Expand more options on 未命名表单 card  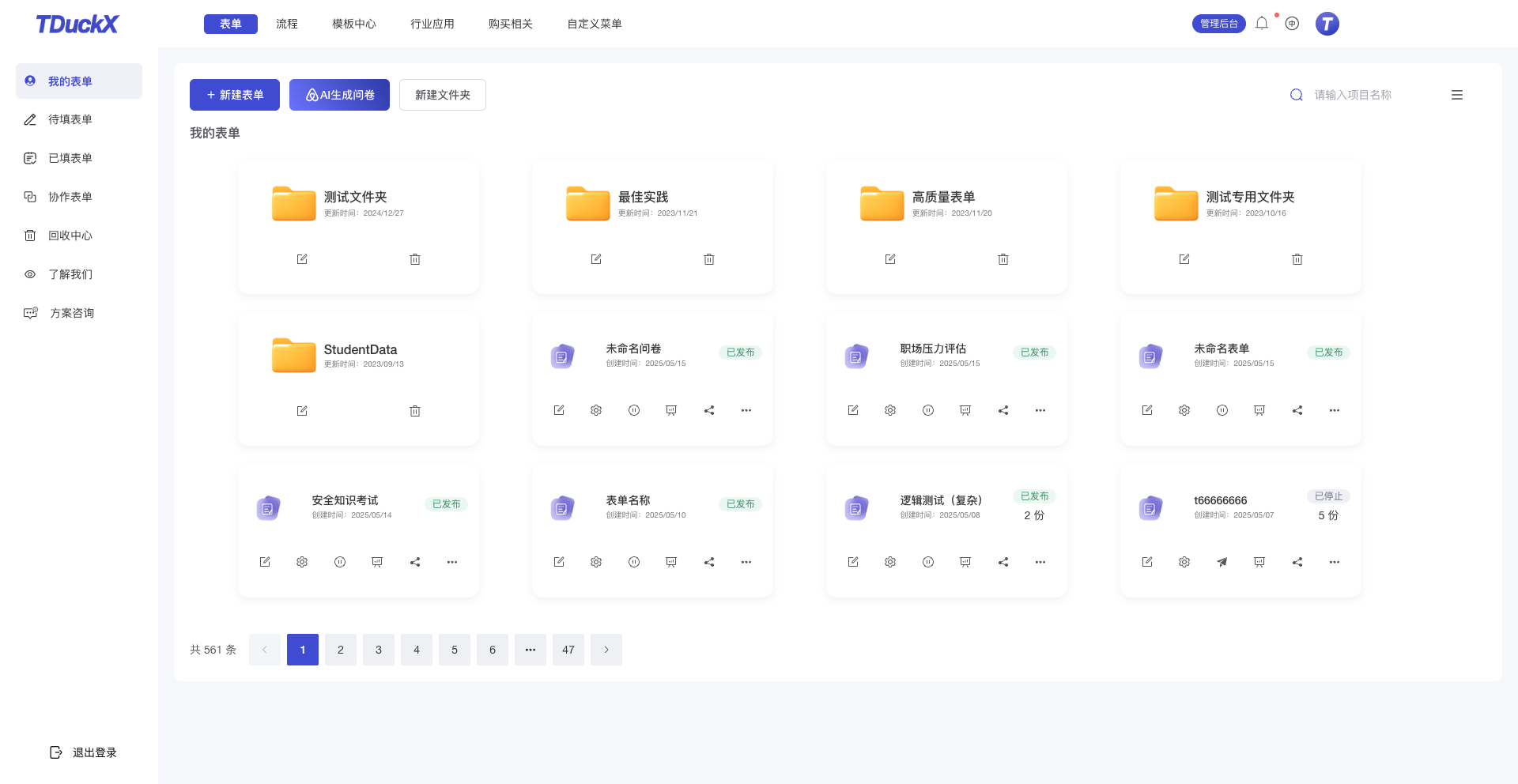[x=1335, y=410]
